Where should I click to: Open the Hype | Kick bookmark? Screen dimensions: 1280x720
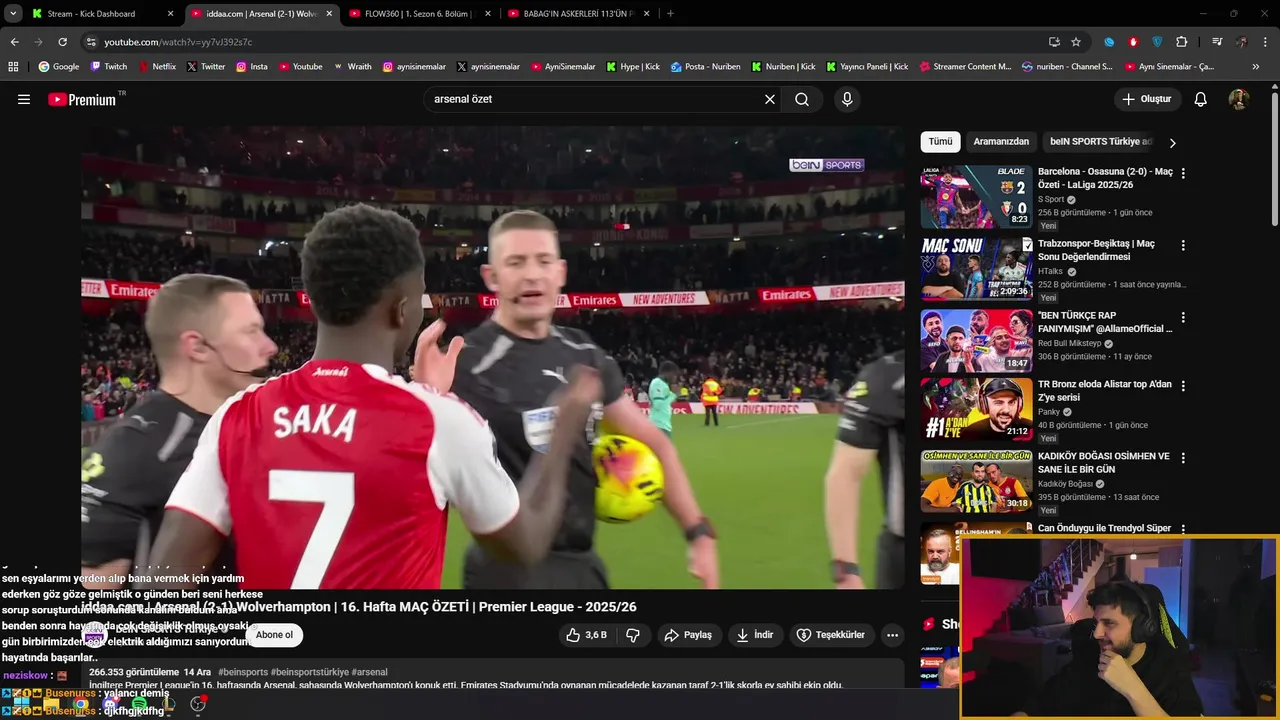pos(632,67)
